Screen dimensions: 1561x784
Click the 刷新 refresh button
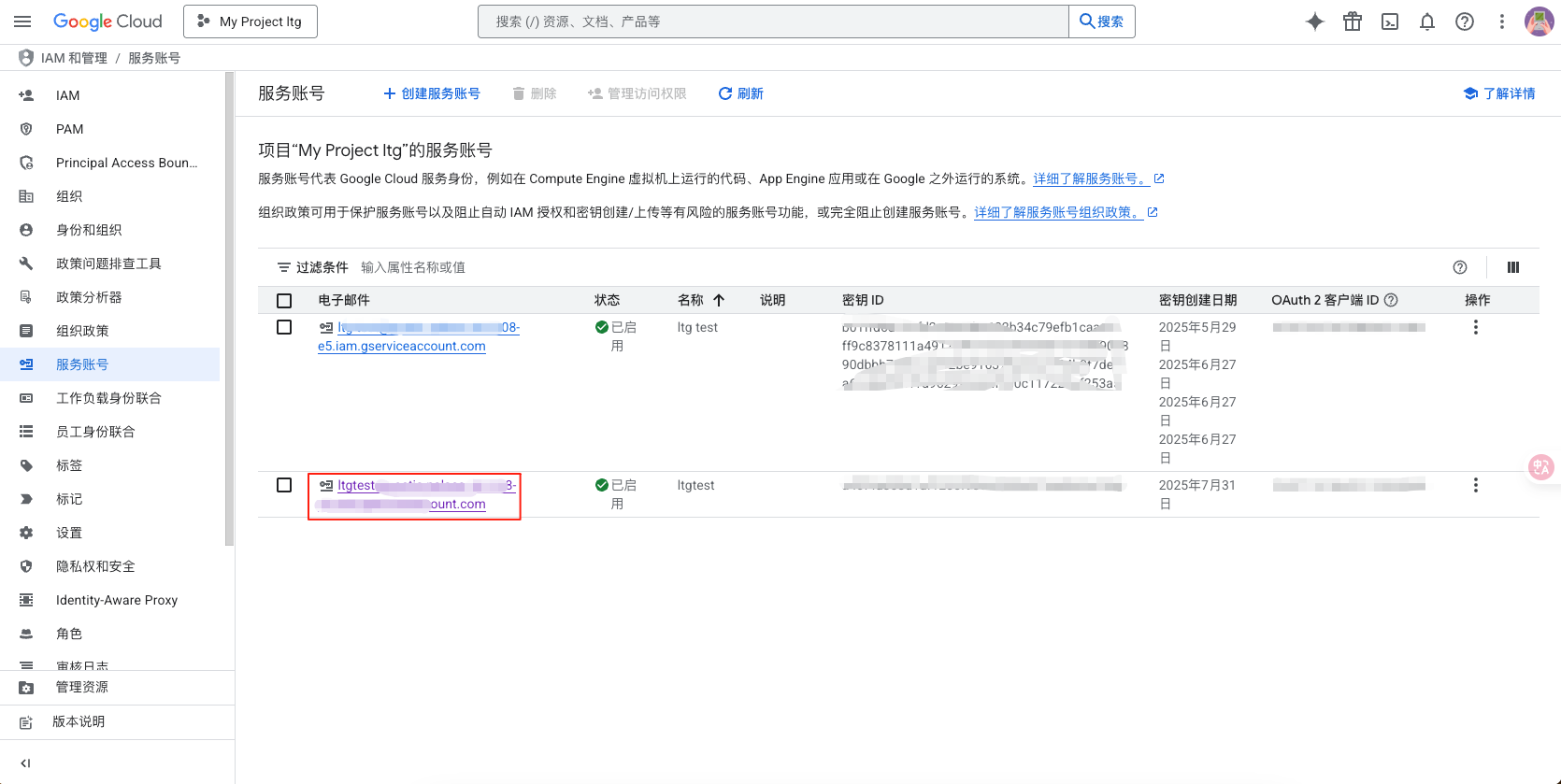click(x=740, y=93)
